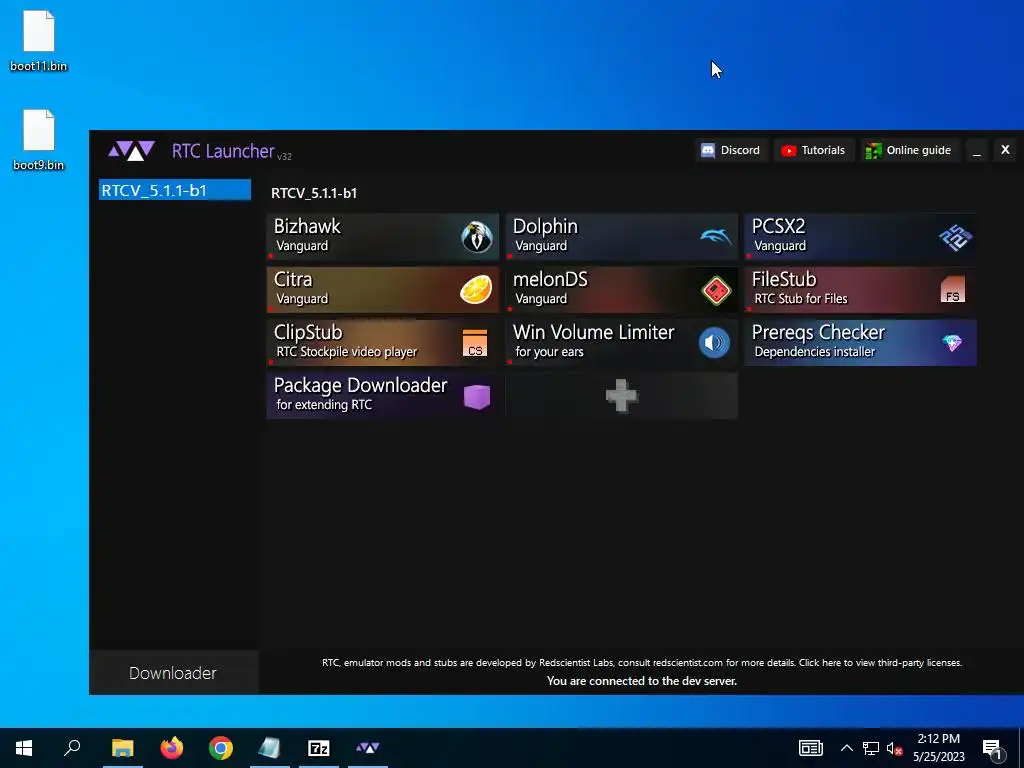Click the RTCV_5.1.1-b1 heading above tiles
Image resolution: width=1024 pixels, height=768 pixels.
click(x=314, y=193)
